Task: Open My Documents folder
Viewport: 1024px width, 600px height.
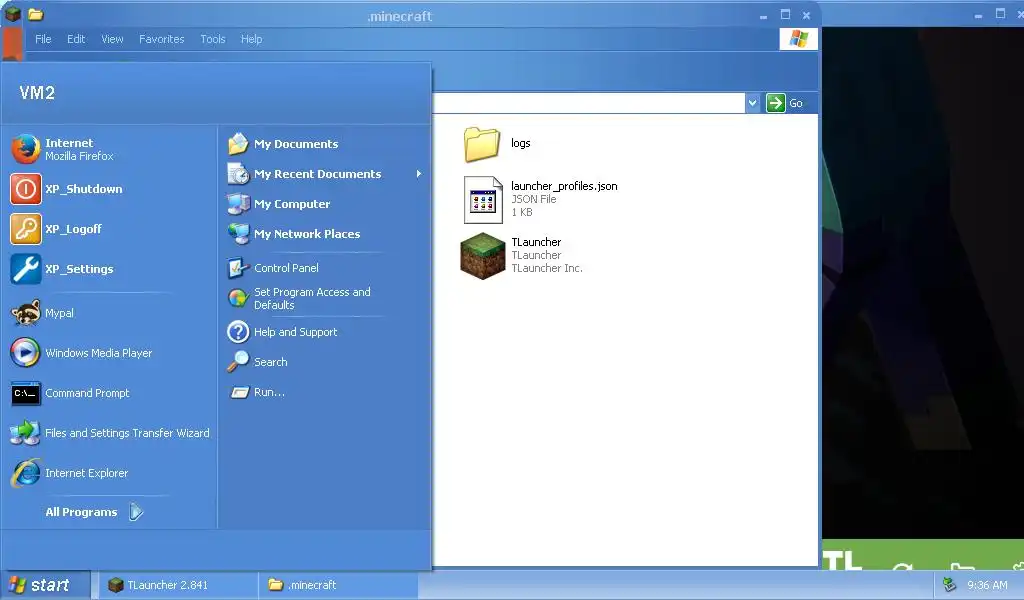Action: [282, 144]
